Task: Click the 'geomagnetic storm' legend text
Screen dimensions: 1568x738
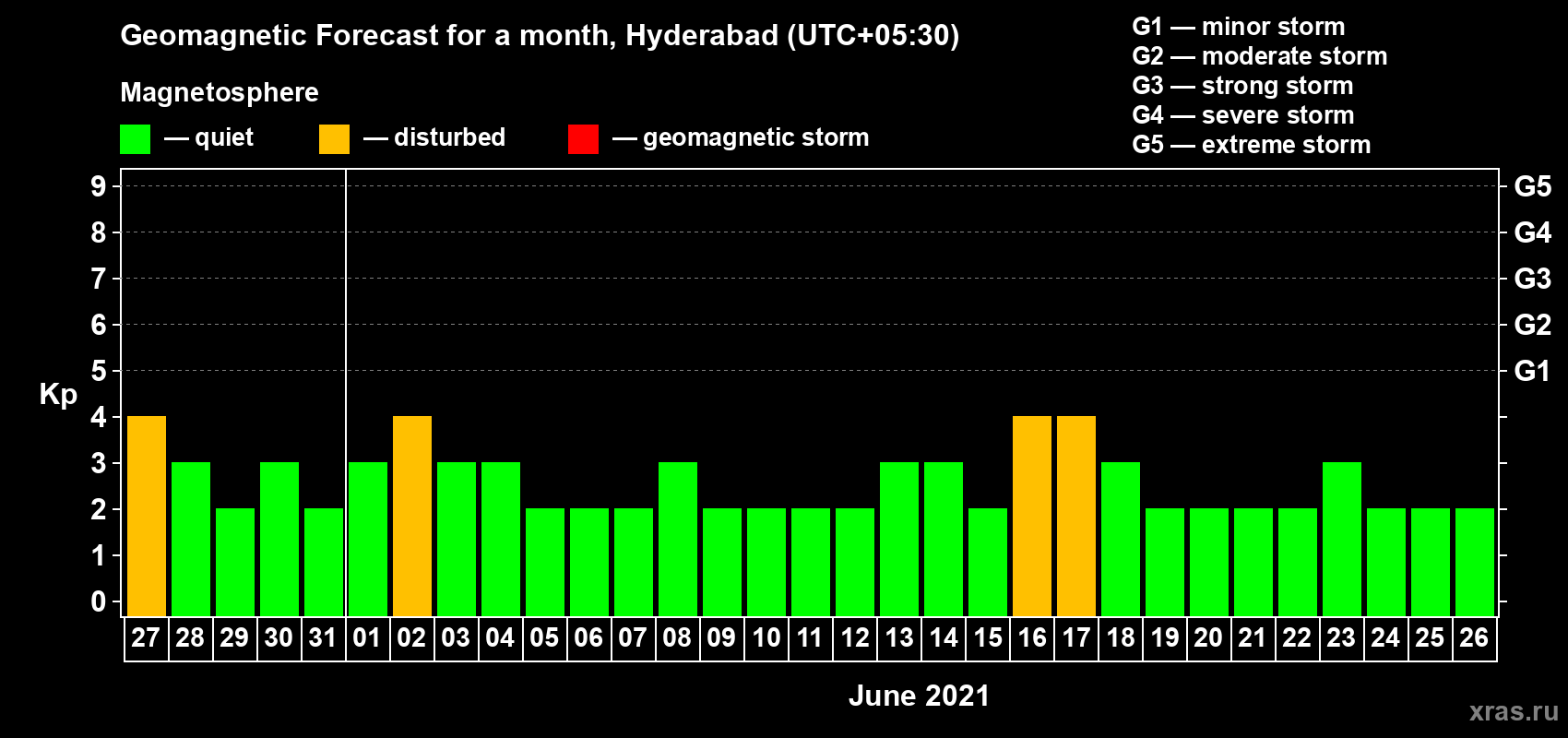Action: tap(756, 138)
